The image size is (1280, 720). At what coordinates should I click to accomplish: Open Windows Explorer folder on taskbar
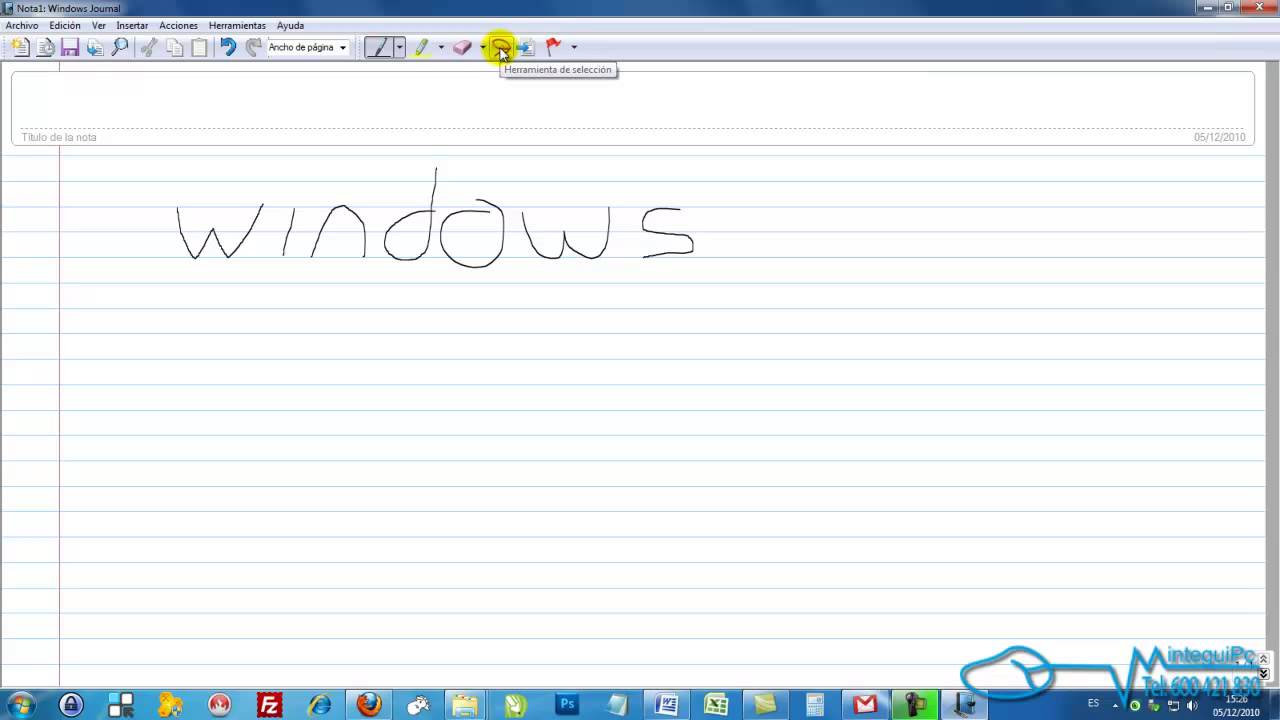465,704
